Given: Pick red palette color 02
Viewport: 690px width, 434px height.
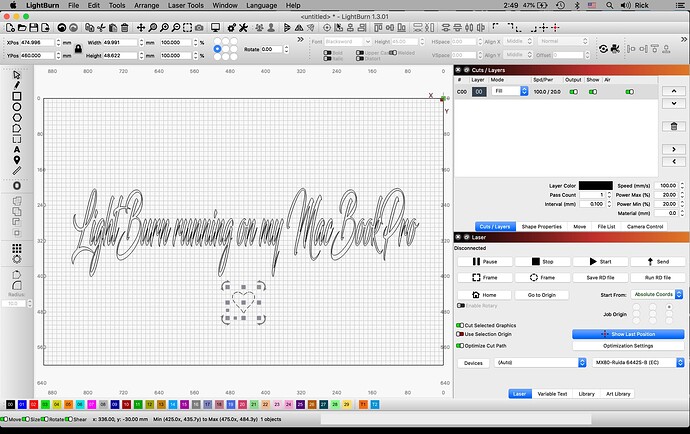Looking at the screenshot, I should 33,404.
